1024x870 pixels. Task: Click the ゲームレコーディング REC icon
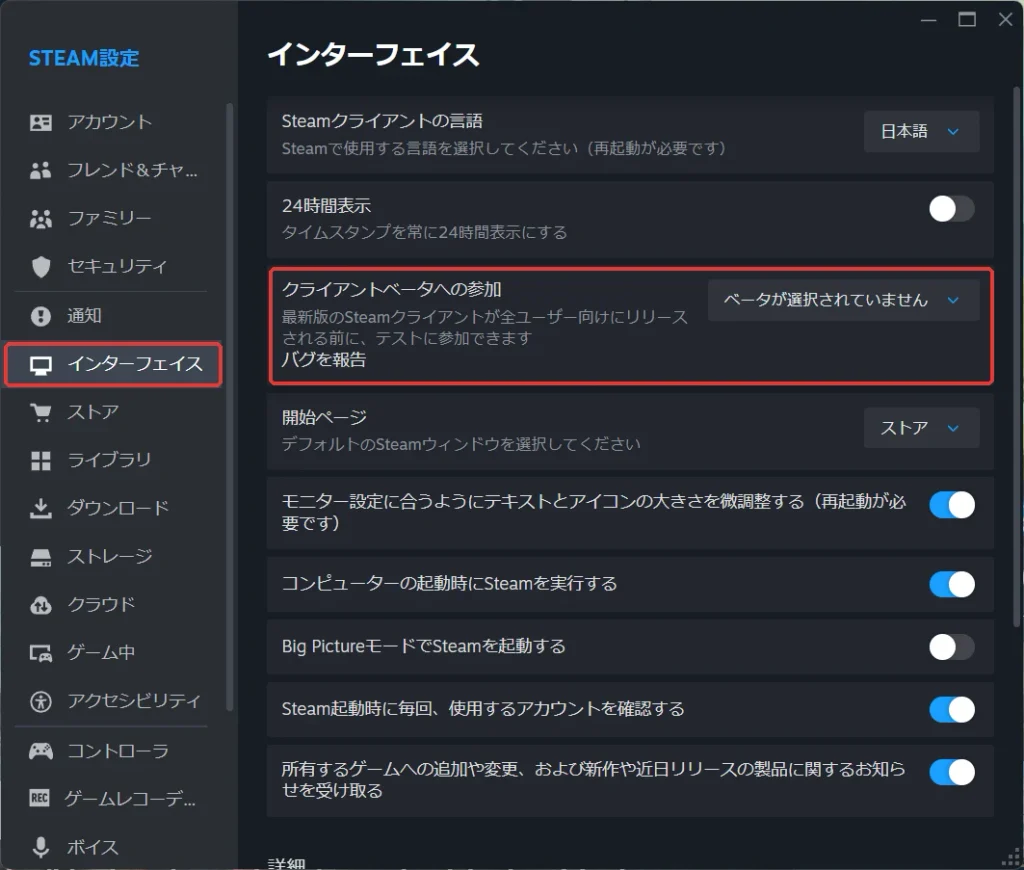39,798
